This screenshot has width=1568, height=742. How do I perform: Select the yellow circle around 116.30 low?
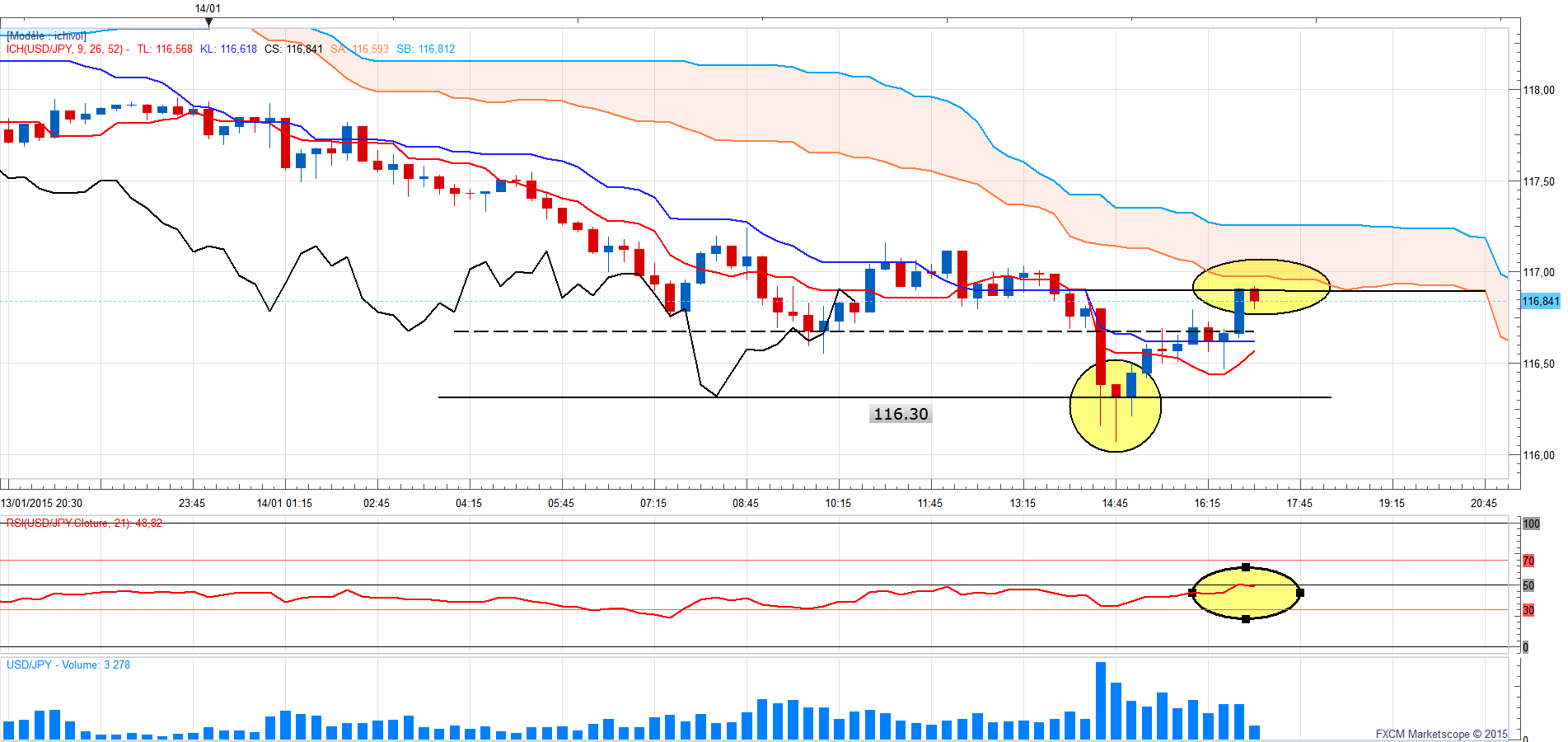(1116, 406)
